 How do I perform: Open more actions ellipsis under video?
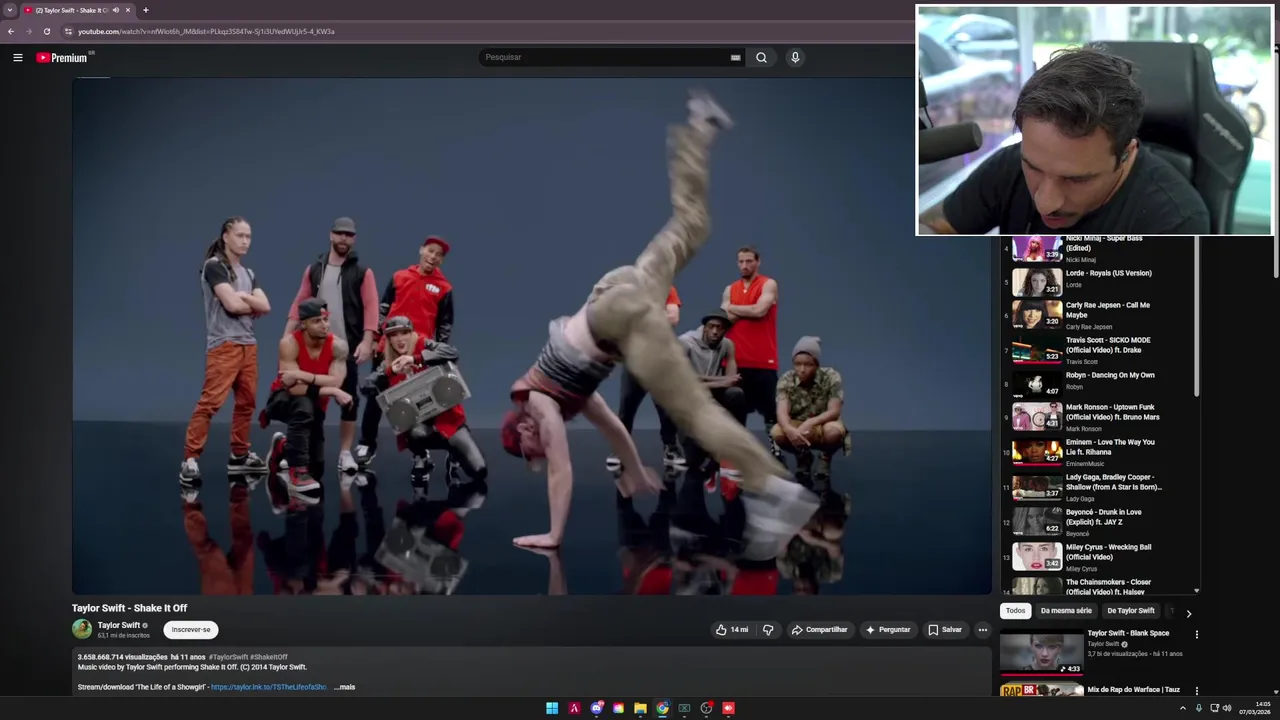[982, 630]
